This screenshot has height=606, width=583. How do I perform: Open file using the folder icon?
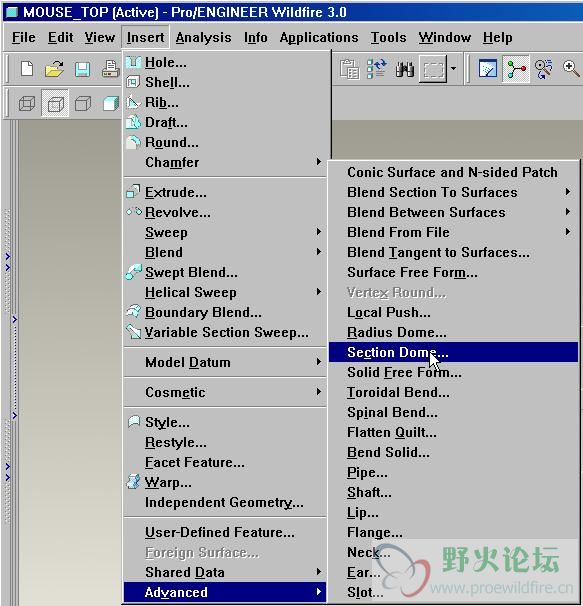[54, 69]
